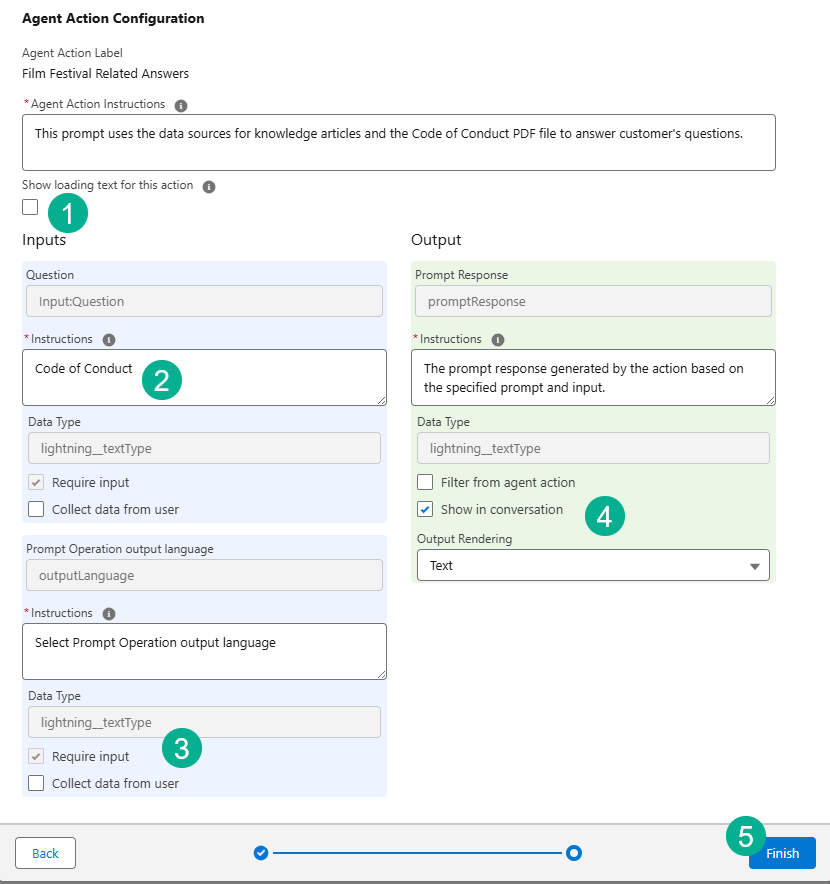Open the Output Rendering dropdown
Image resolution: width=830 pixels, height=884 pixels.
[593, 566]
